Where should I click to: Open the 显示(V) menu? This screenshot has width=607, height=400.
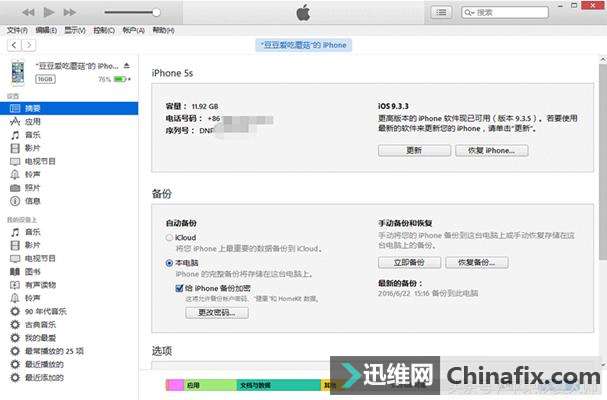click(x=75, y=30)
